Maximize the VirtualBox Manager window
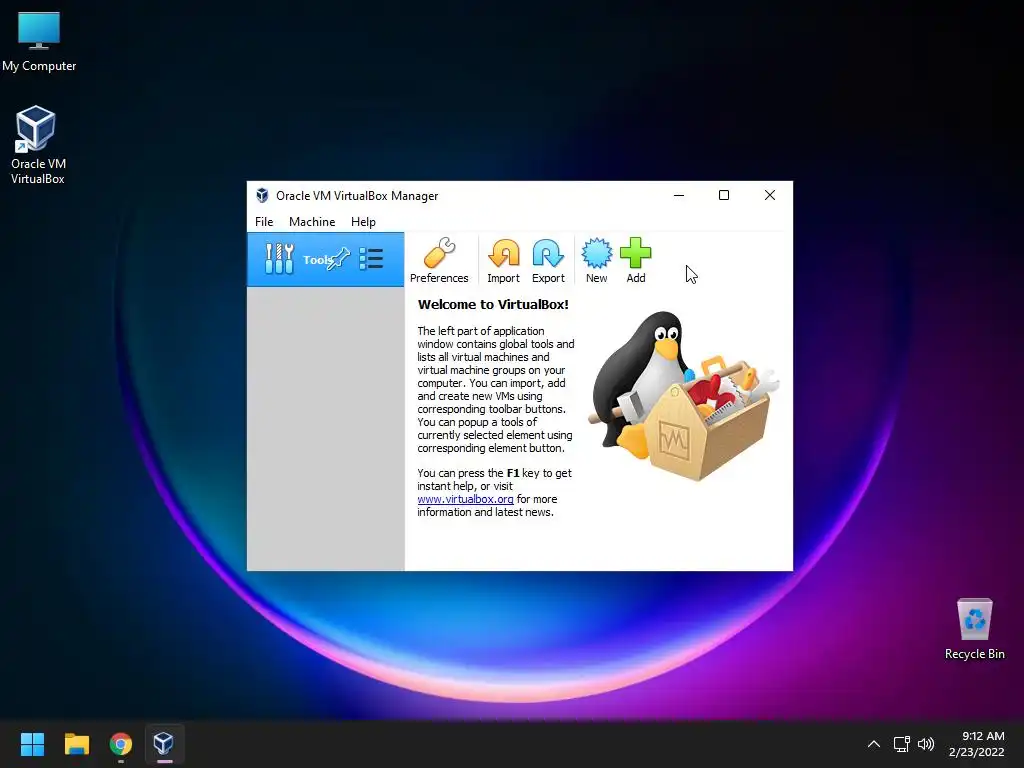The image size is (1024, 768). coord(724,195)
